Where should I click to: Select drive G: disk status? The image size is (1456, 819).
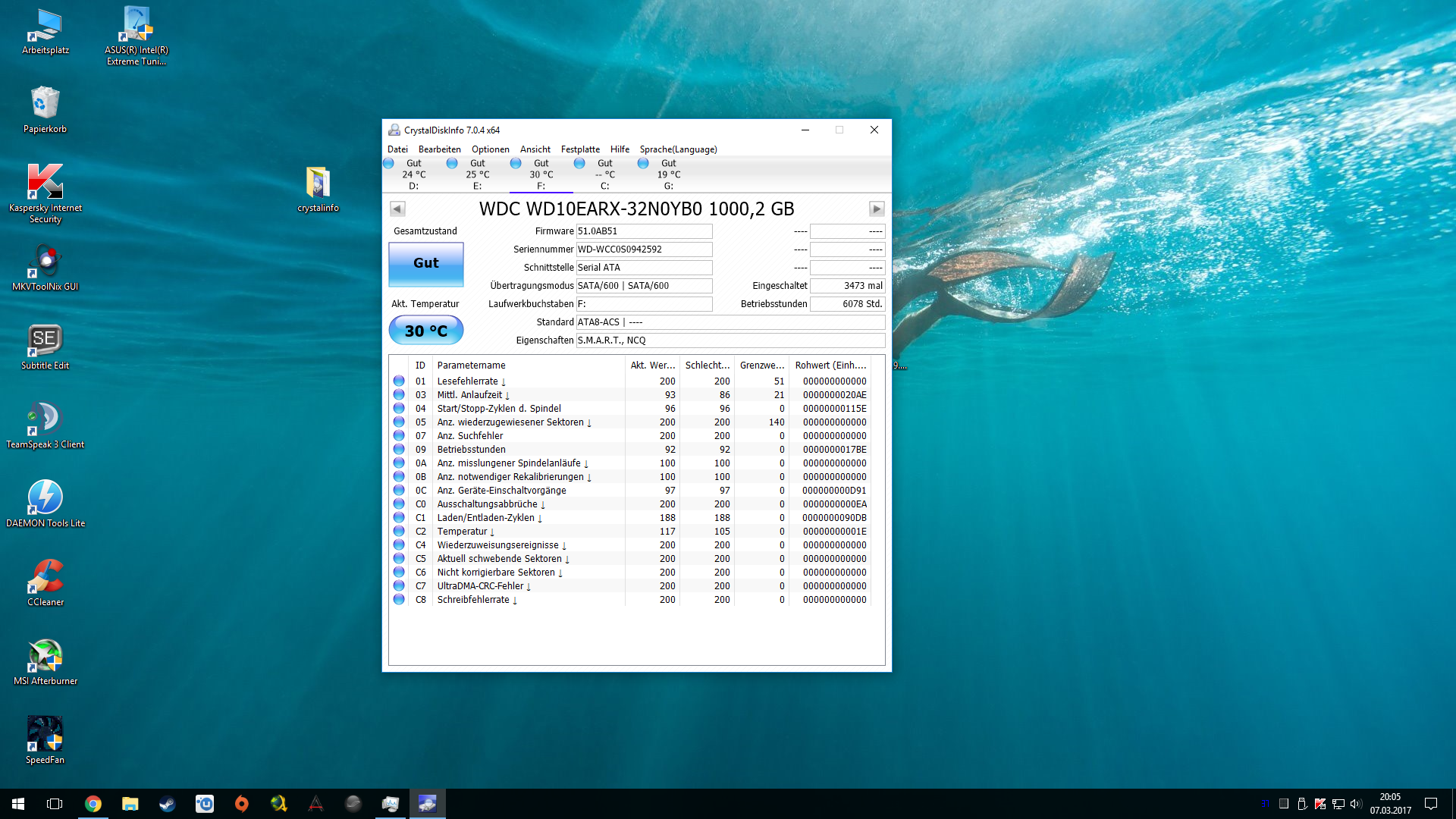click(x=668, y=174)
